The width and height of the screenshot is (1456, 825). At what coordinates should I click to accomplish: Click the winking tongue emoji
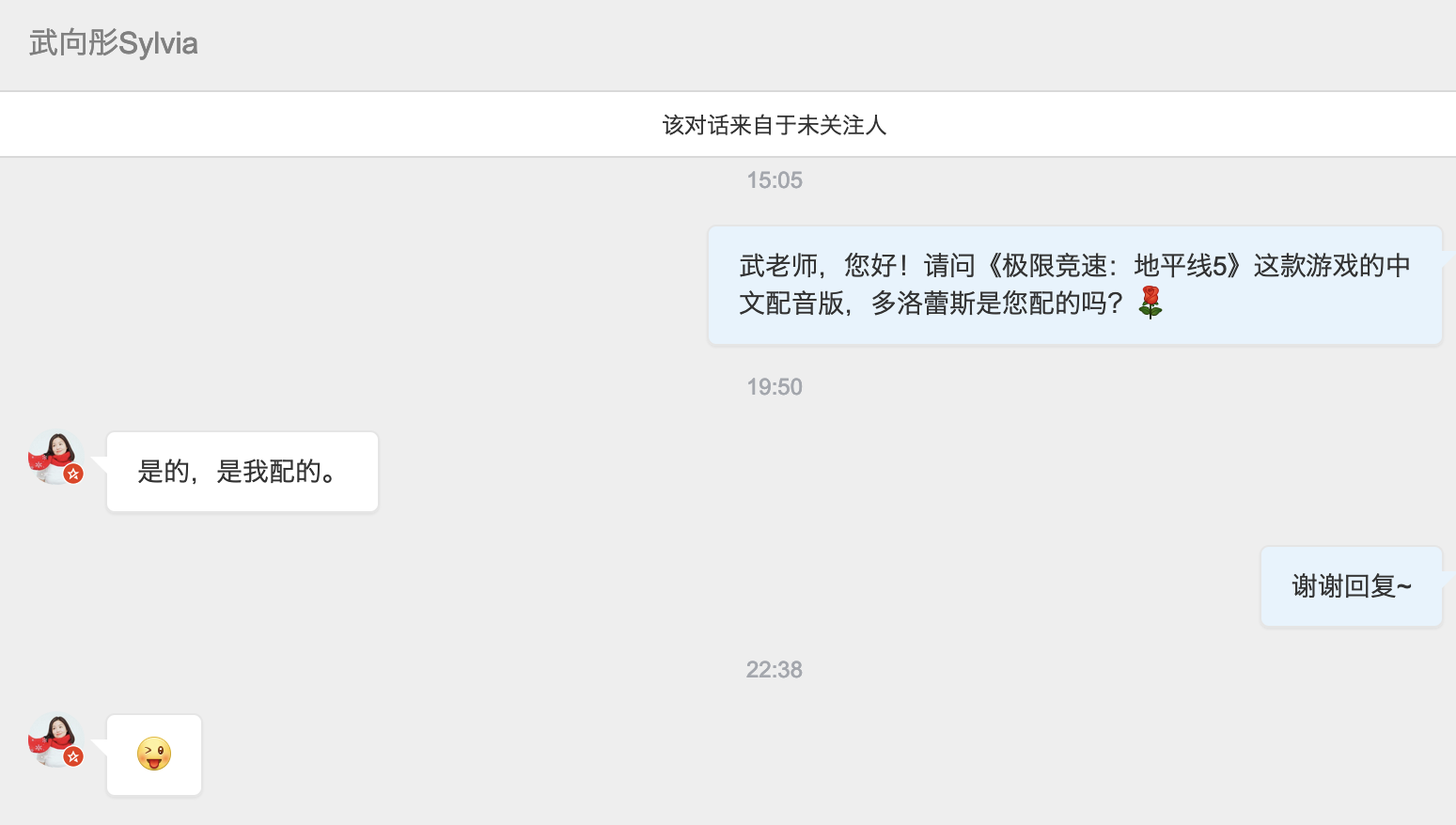point(154,754)
